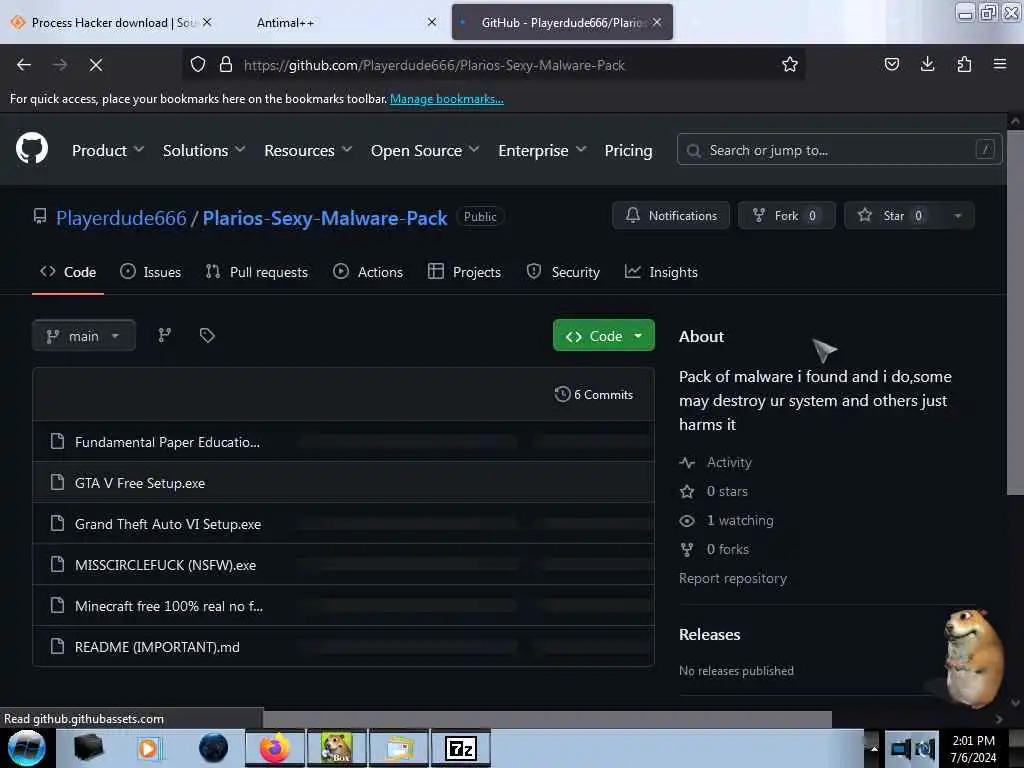Click the Notifications button
The image size is (1024, 768).
(671, 216)
